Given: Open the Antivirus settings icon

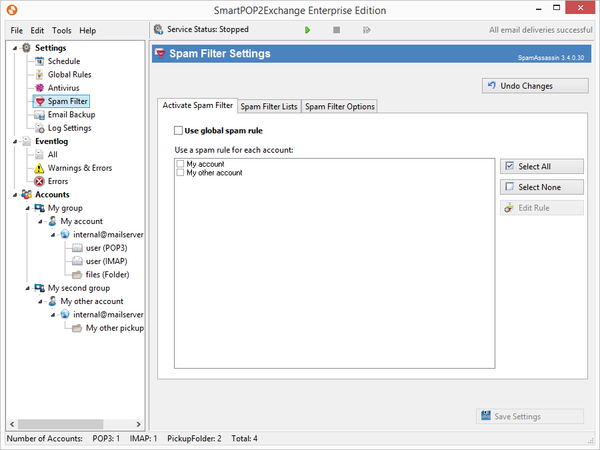Looking at the screenshot, I should click(40, 88).
